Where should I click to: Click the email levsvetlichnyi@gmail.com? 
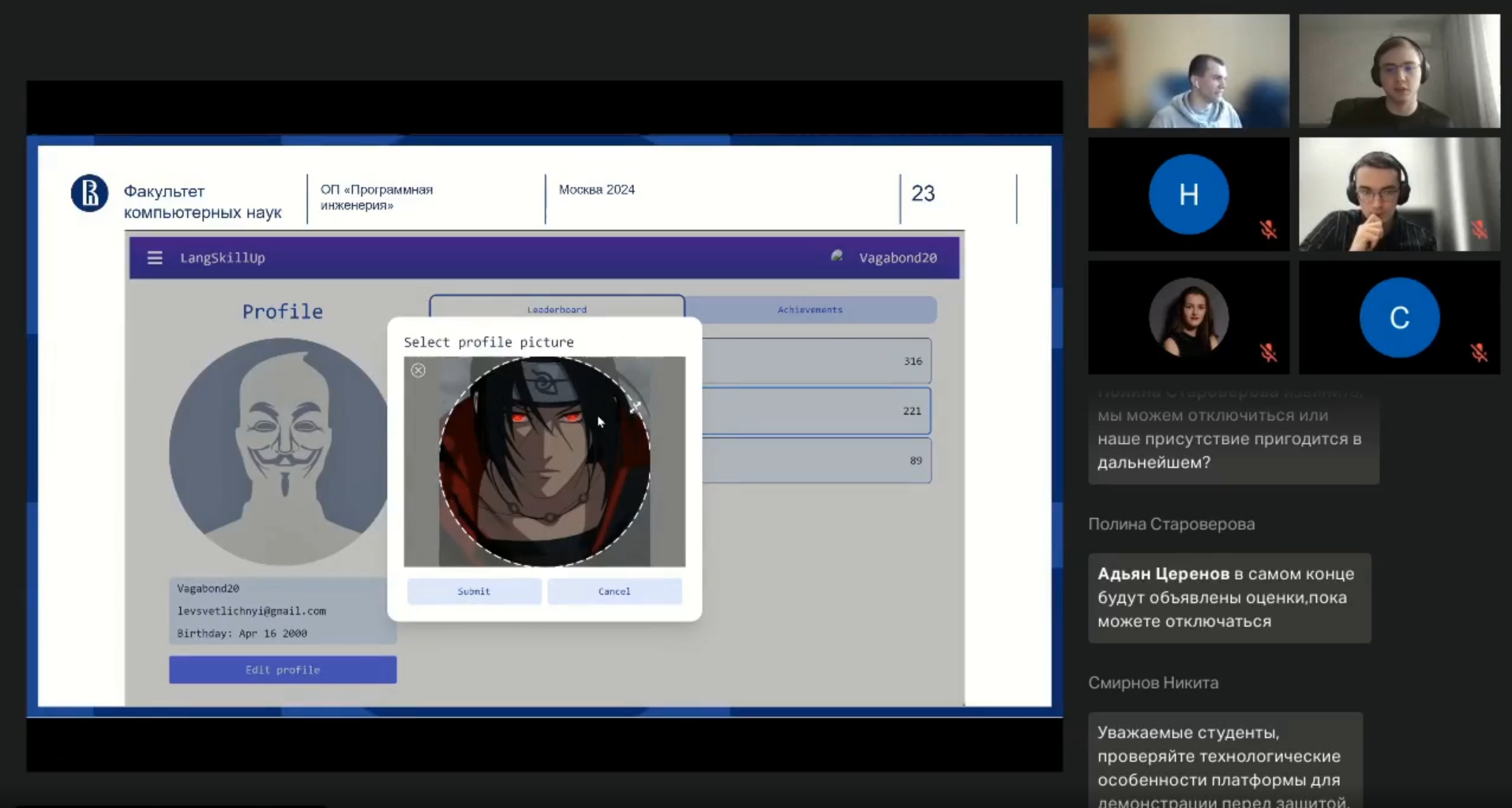point(252,611)
